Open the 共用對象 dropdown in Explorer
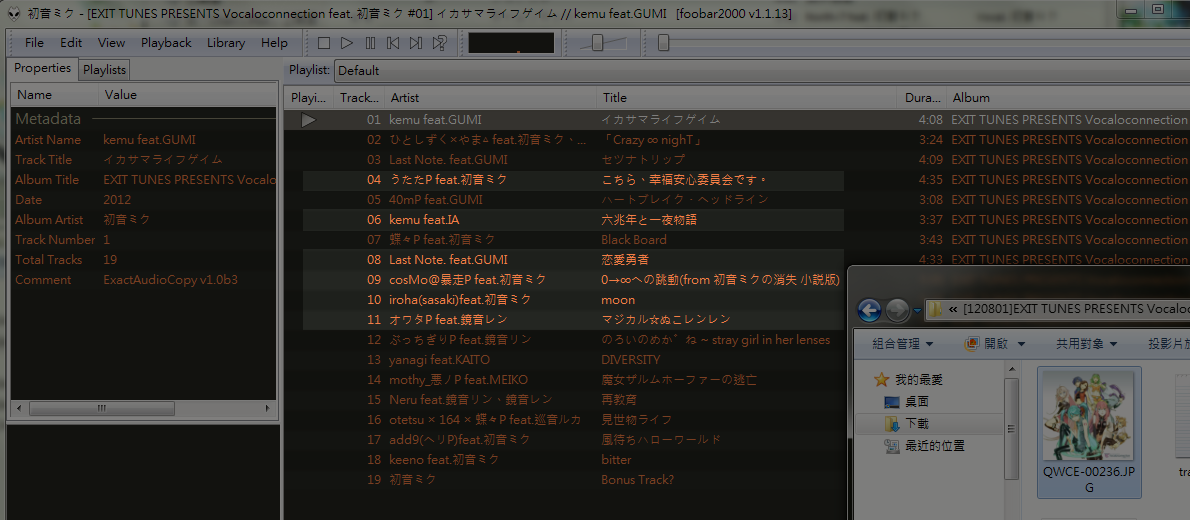This screenshot has height=520, width=1190. point(1086,344)
